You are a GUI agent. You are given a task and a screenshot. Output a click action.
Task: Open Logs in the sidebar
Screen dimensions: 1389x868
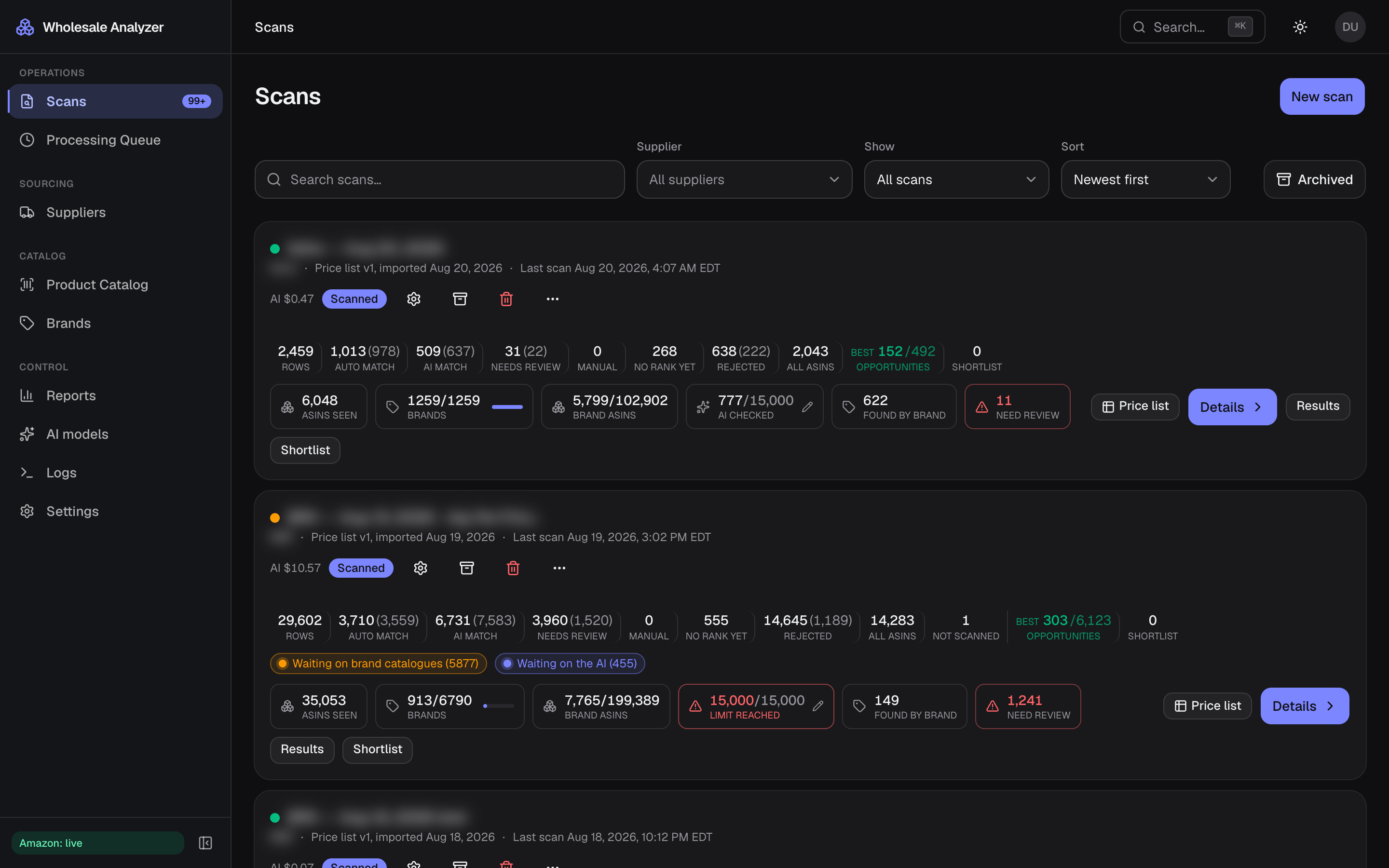pyautogui.click(x=115, y=472)
